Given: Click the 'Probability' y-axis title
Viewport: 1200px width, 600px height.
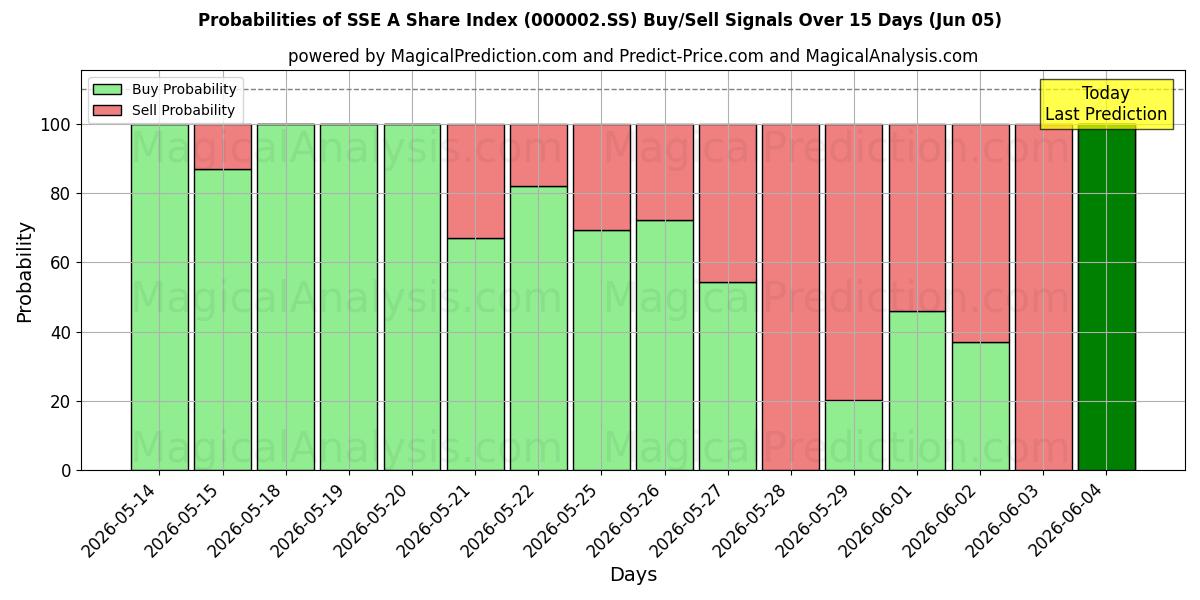Looking at the screenshot, I should click(x=25, y=271).
